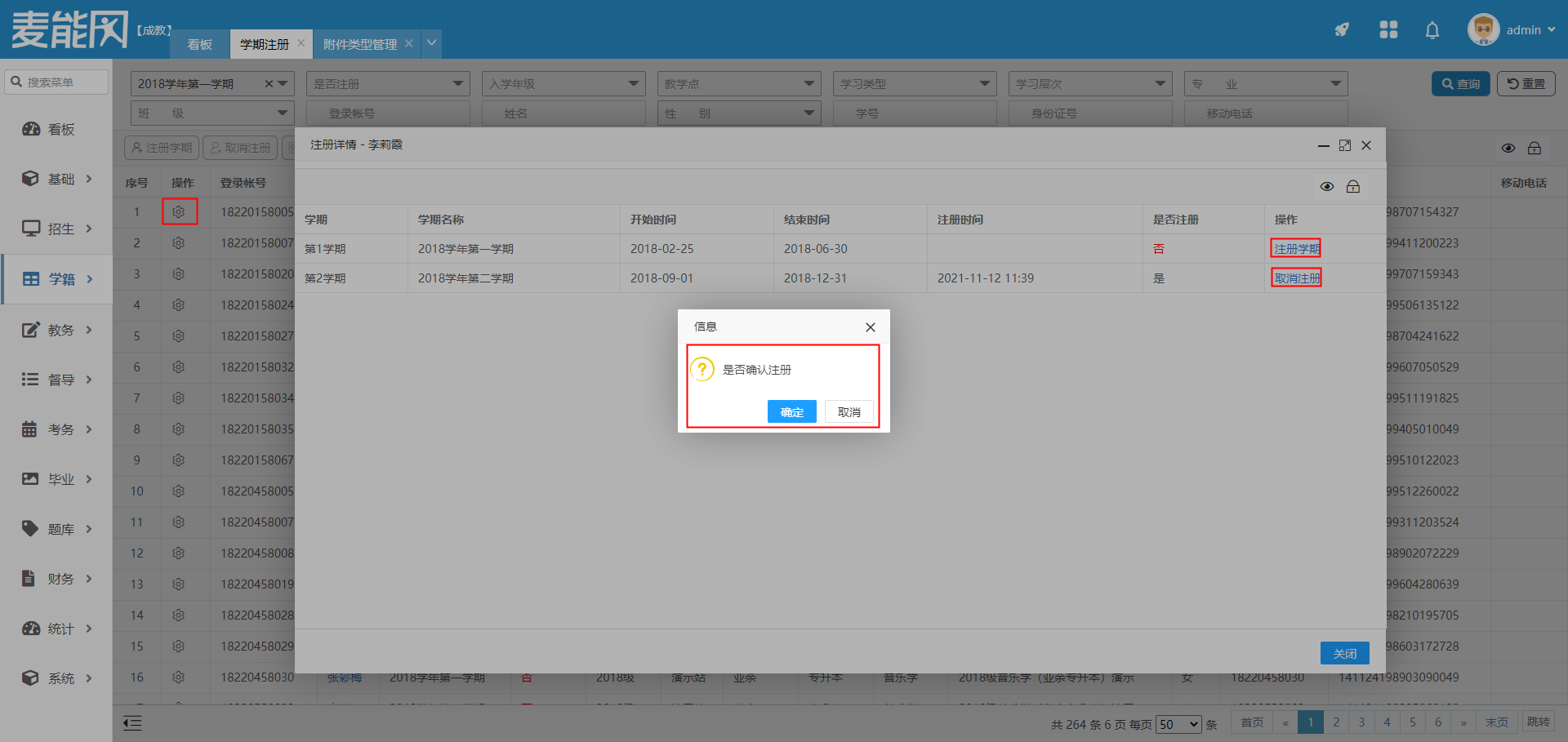Open the page size dropdown showing 50
This screenshot has height=742, width=1568.
[x=1178, y=724]
